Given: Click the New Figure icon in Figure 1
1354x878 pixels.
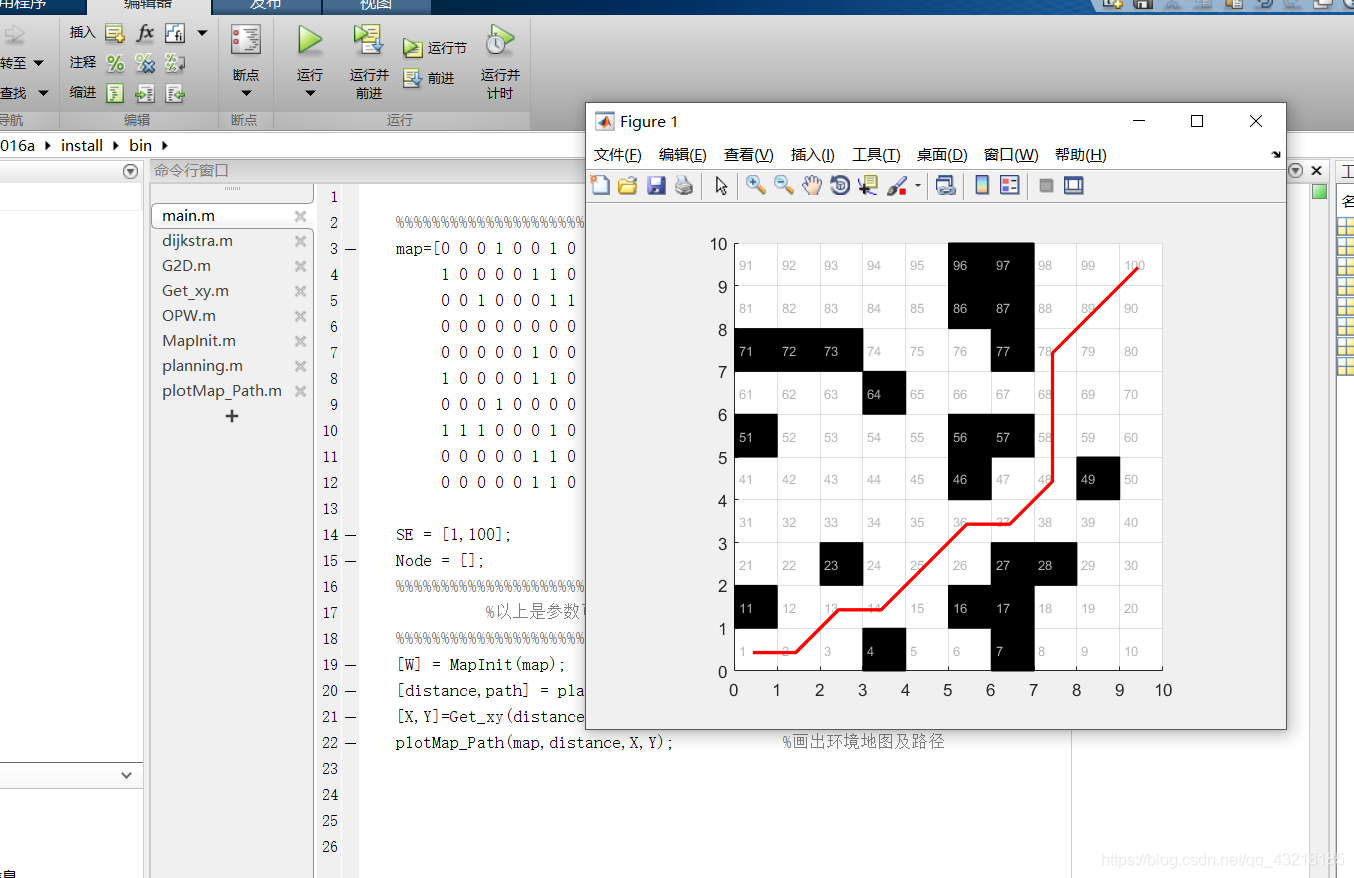Looking at the screenshot, I should tap(599, 185).
